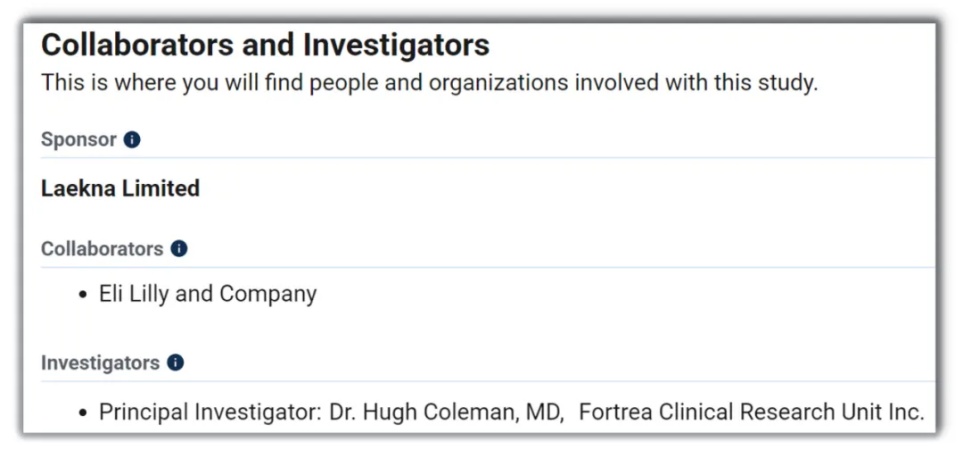Click the study involvement description sentence

click(x=429, y=83)
